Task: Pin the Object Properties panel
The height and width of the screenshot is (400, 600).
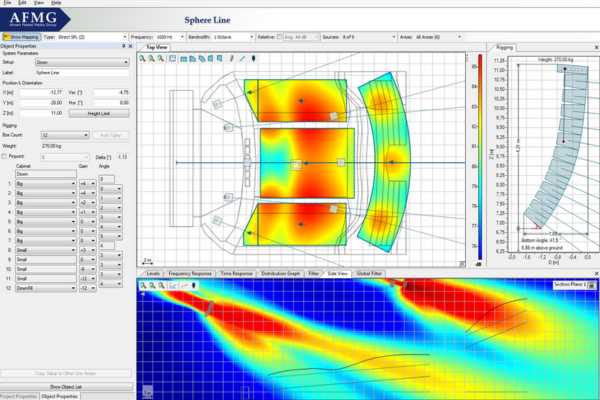Action: (x=123, y=46)
